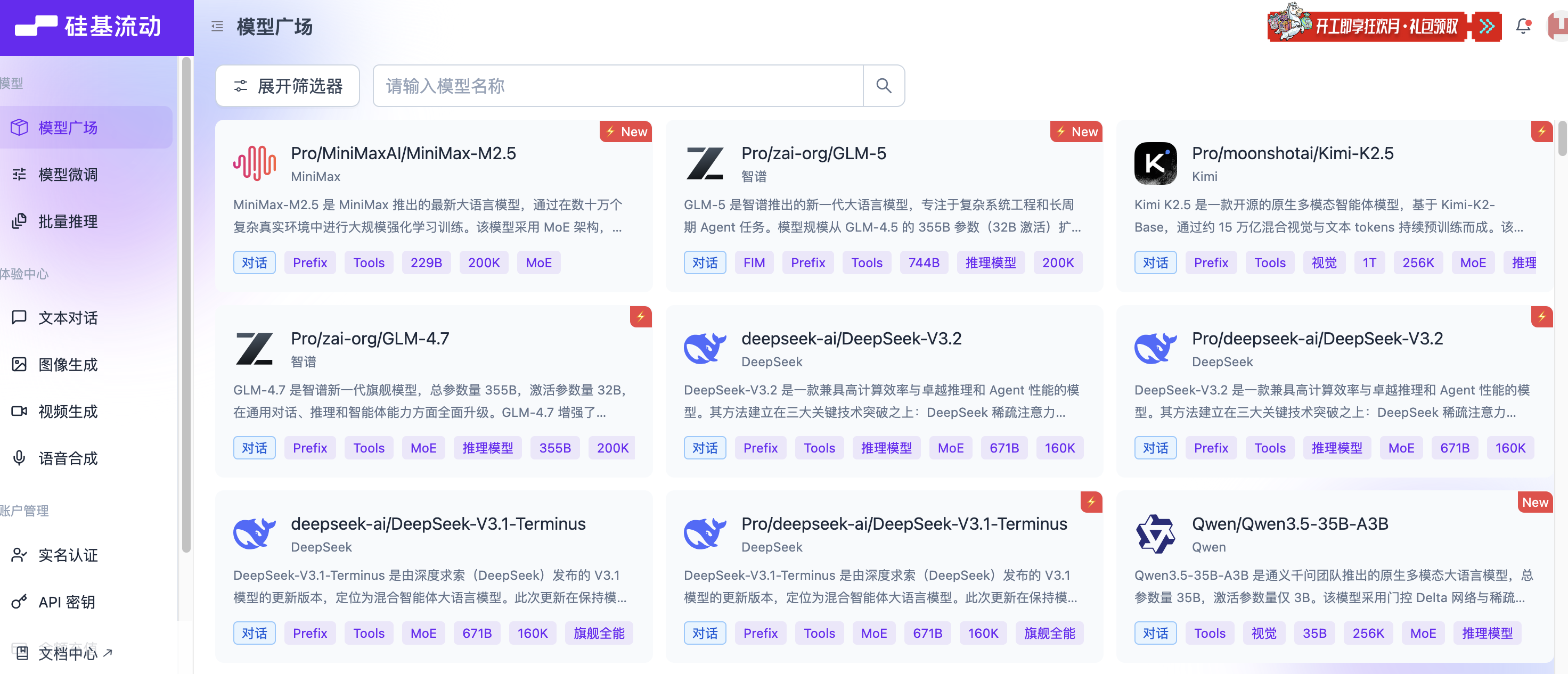Click the sidebar vertical scrollbar

click(186, 304)
